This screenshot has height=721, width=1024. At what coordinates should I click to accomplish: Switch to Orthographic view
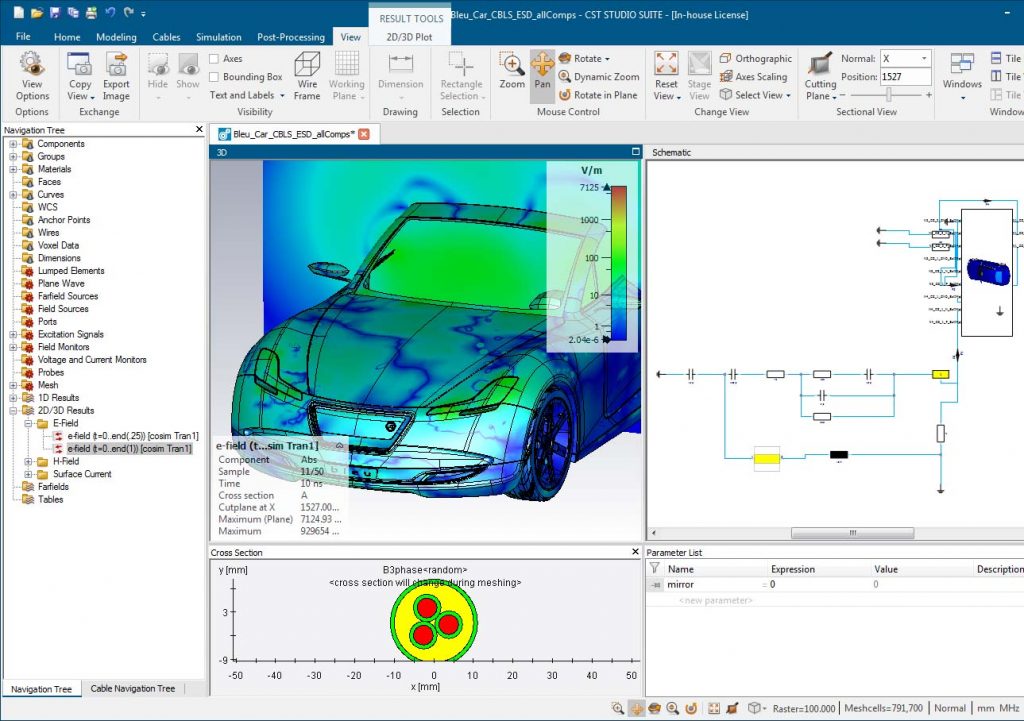point(756,58)
